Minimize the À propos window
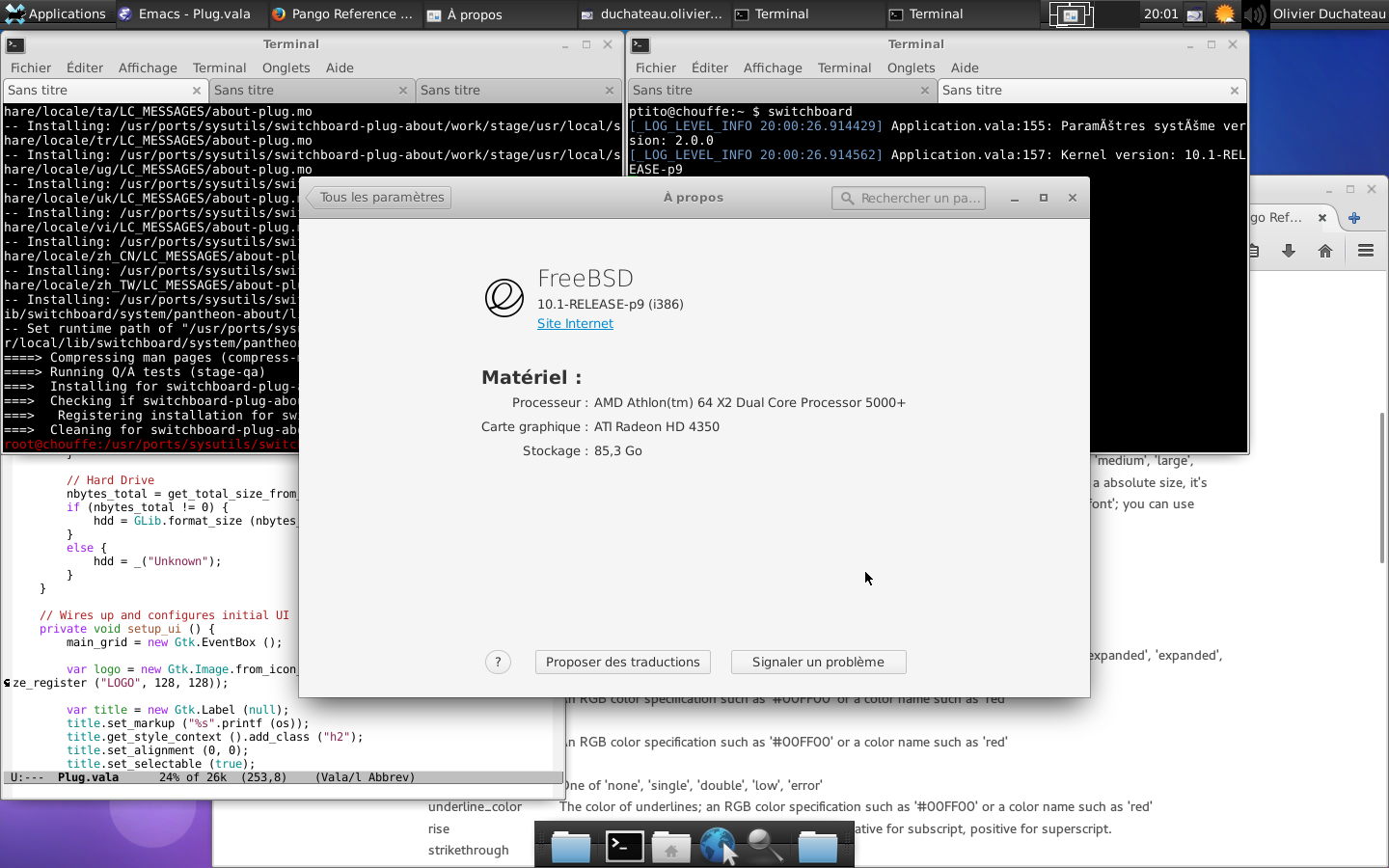This screenshot has width=1389, height=868. (1015, 198)
